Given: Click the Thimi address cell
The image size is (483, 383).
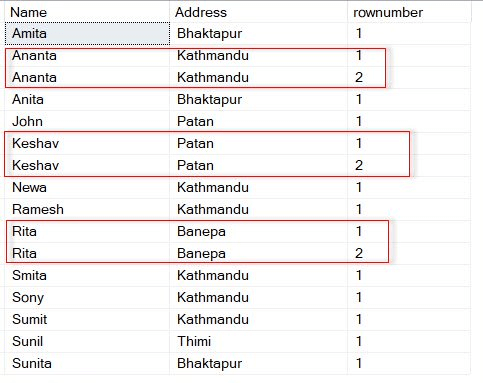Looking at the screenshot, I should point(258,341).
